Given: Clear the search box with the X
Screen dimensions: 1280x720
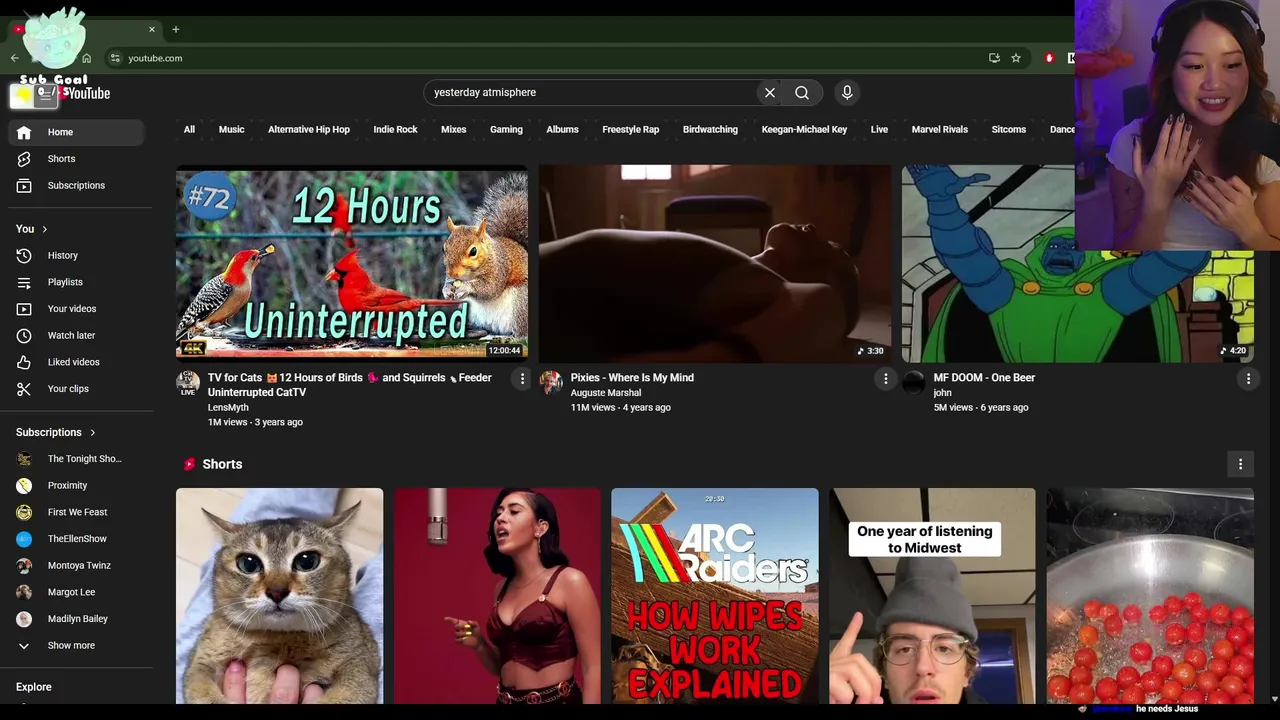Looking at the screenshot, I should (770, 93).
